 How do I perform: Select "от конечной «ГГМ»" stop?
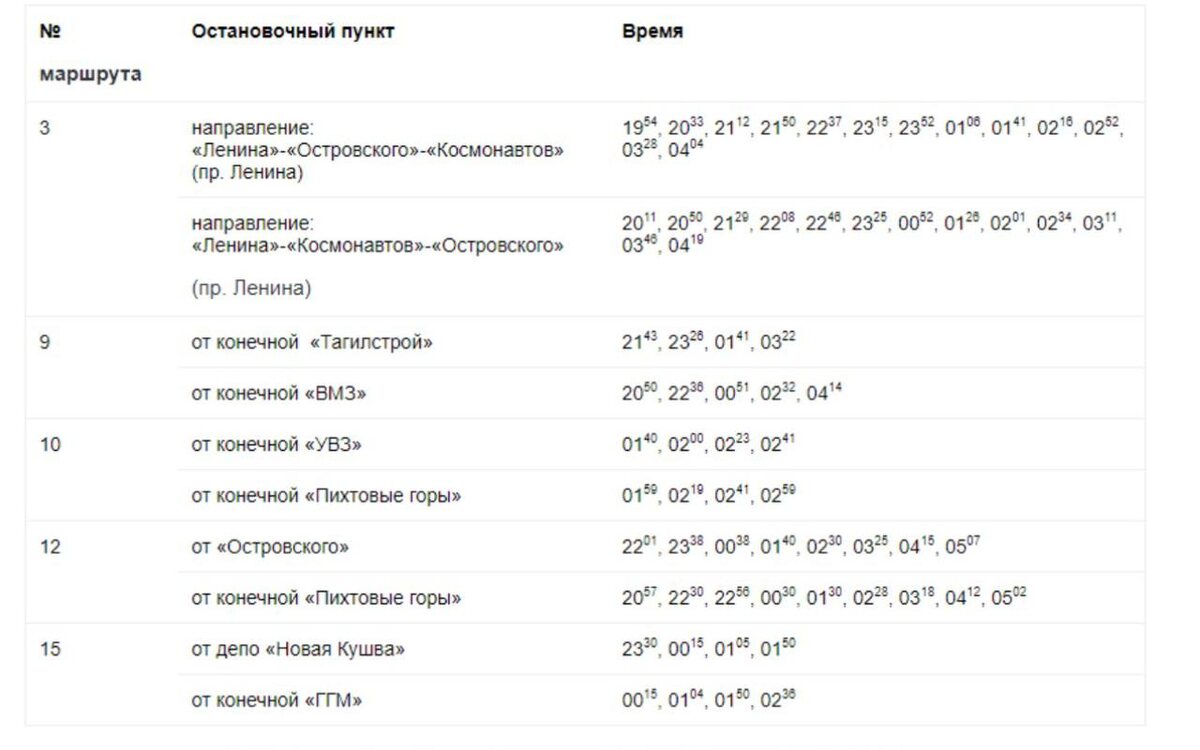277,701
